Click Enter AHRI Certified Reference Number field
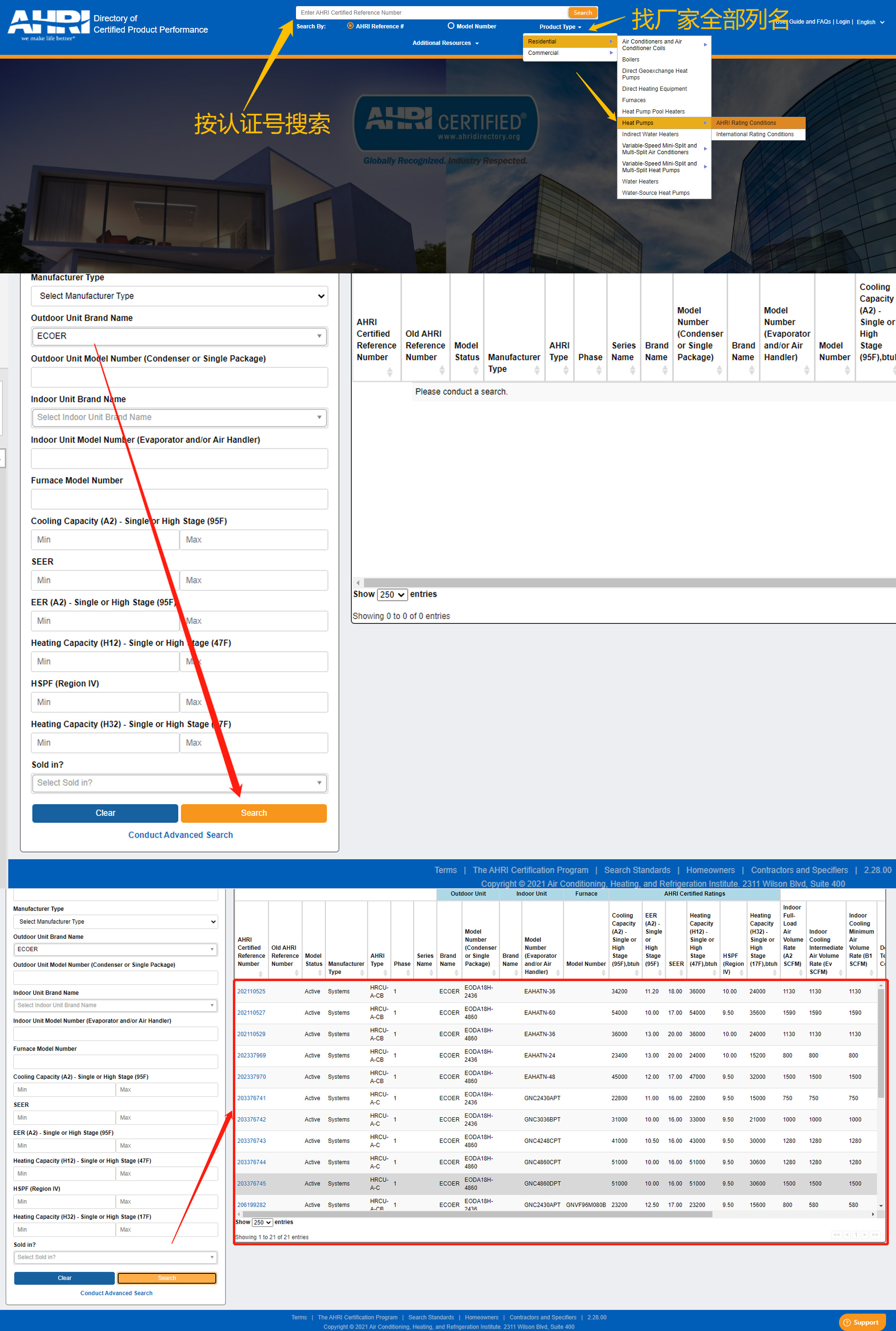Image resolution: width=896 pixels, height=1331 pixels. 432,13
